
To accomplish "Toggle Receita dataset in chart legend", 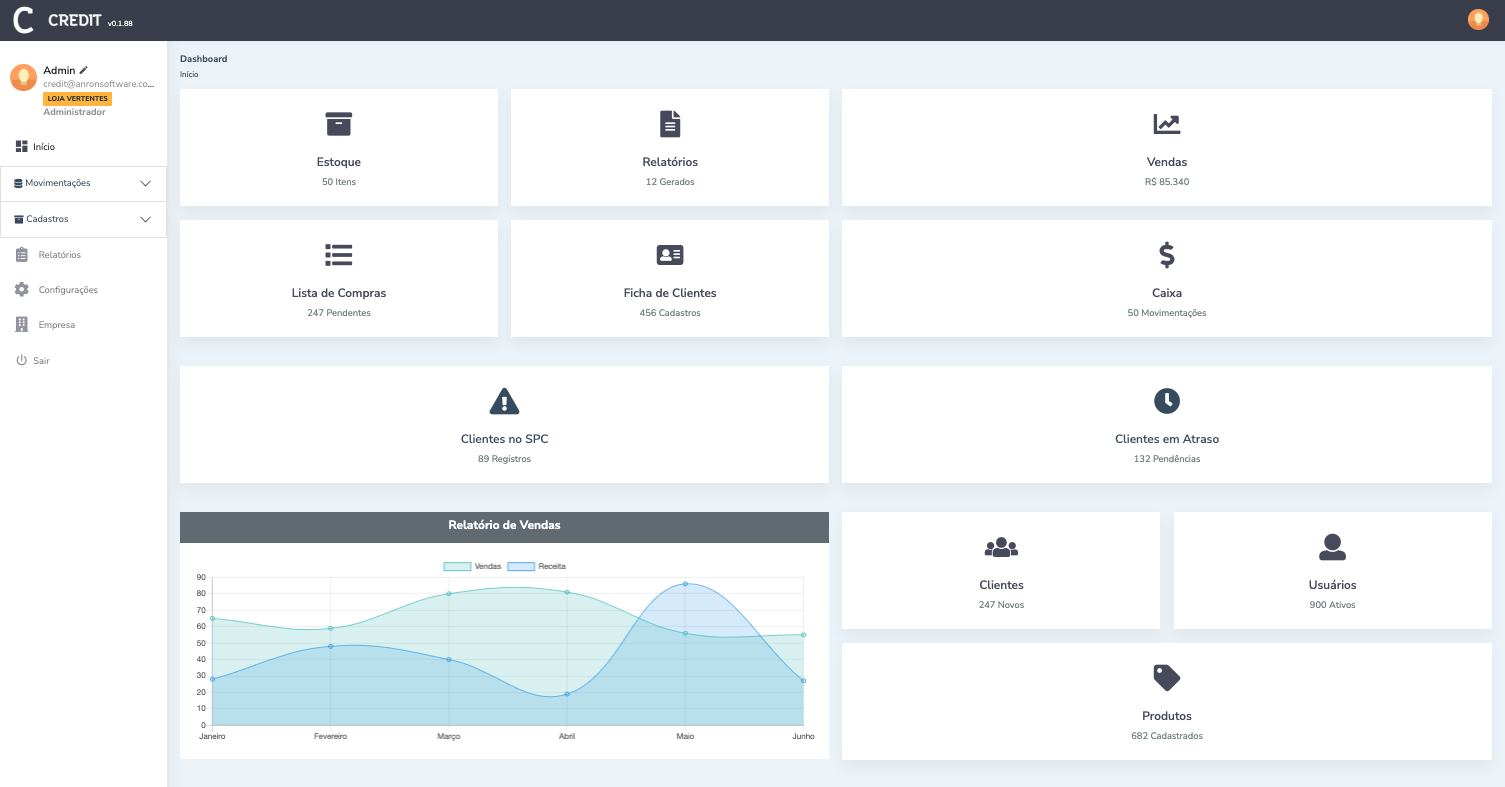I will [521, 566].
